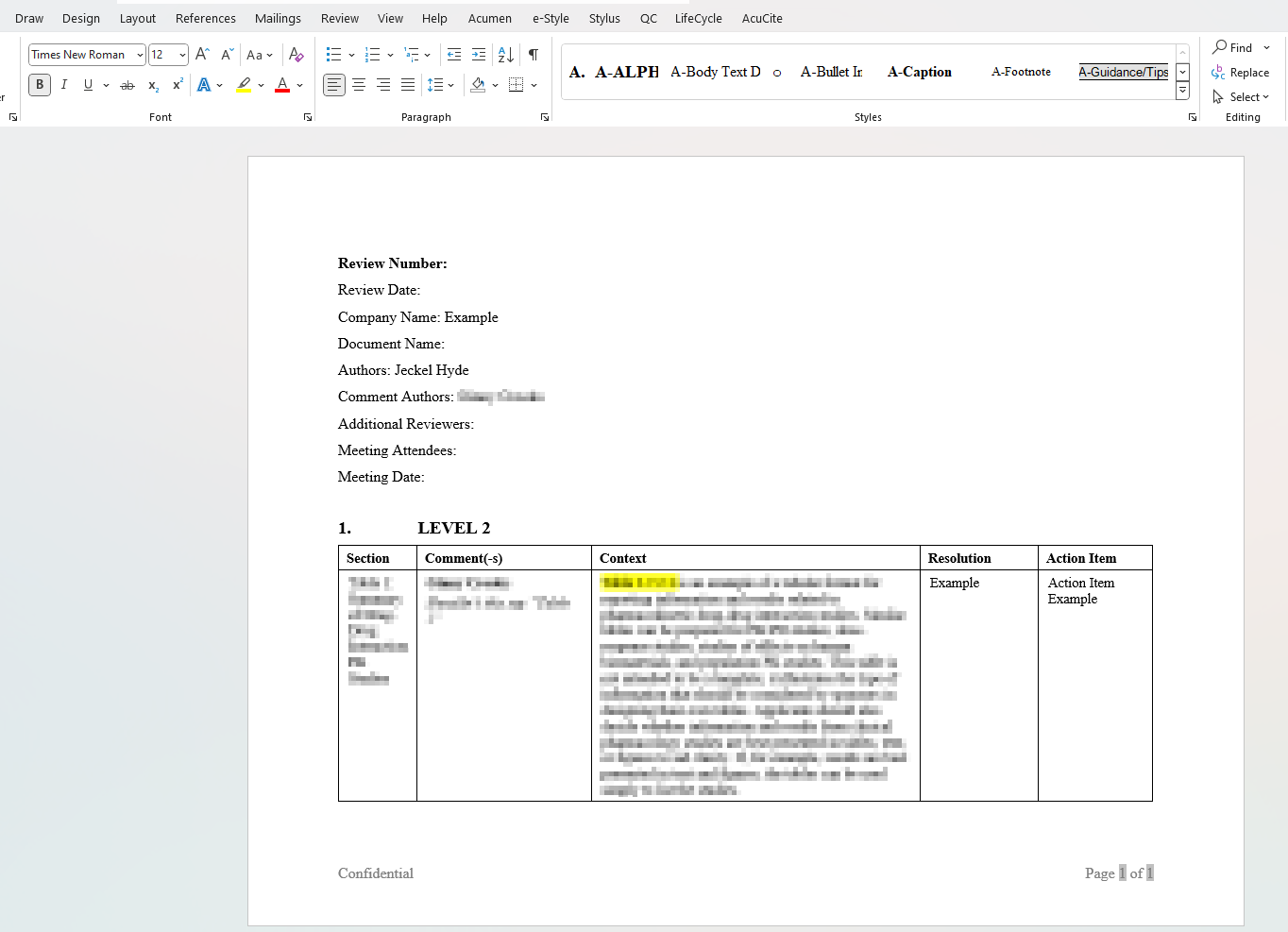Apply yellow text highlight color
Screen dimensions: 1288x932
pos(244,85)
